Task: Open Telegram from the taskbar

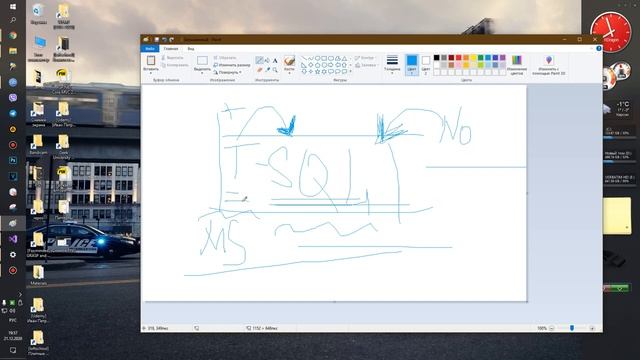Action: pos(13,113)
